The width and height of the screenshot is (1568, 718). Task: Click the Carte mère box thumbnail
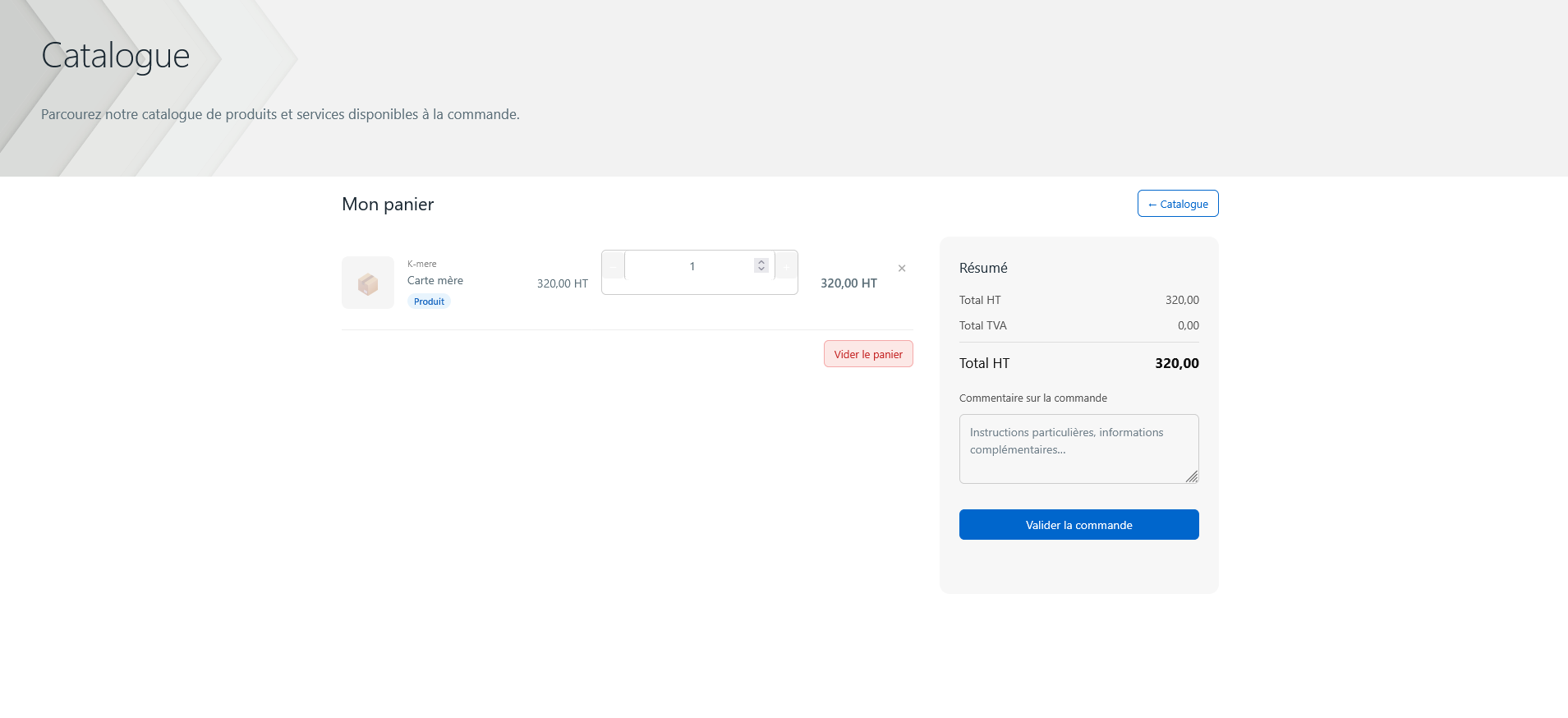pos(368,283)
